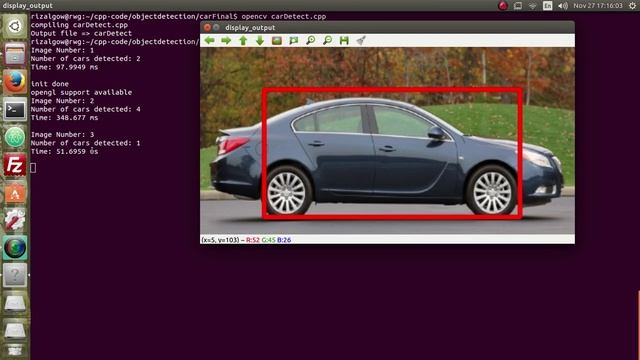Image resolution: width=640 pixels, height=360 pixels.
Task: Zoom in with the plus magnifier icon
Action: click(x=311, y=40)
